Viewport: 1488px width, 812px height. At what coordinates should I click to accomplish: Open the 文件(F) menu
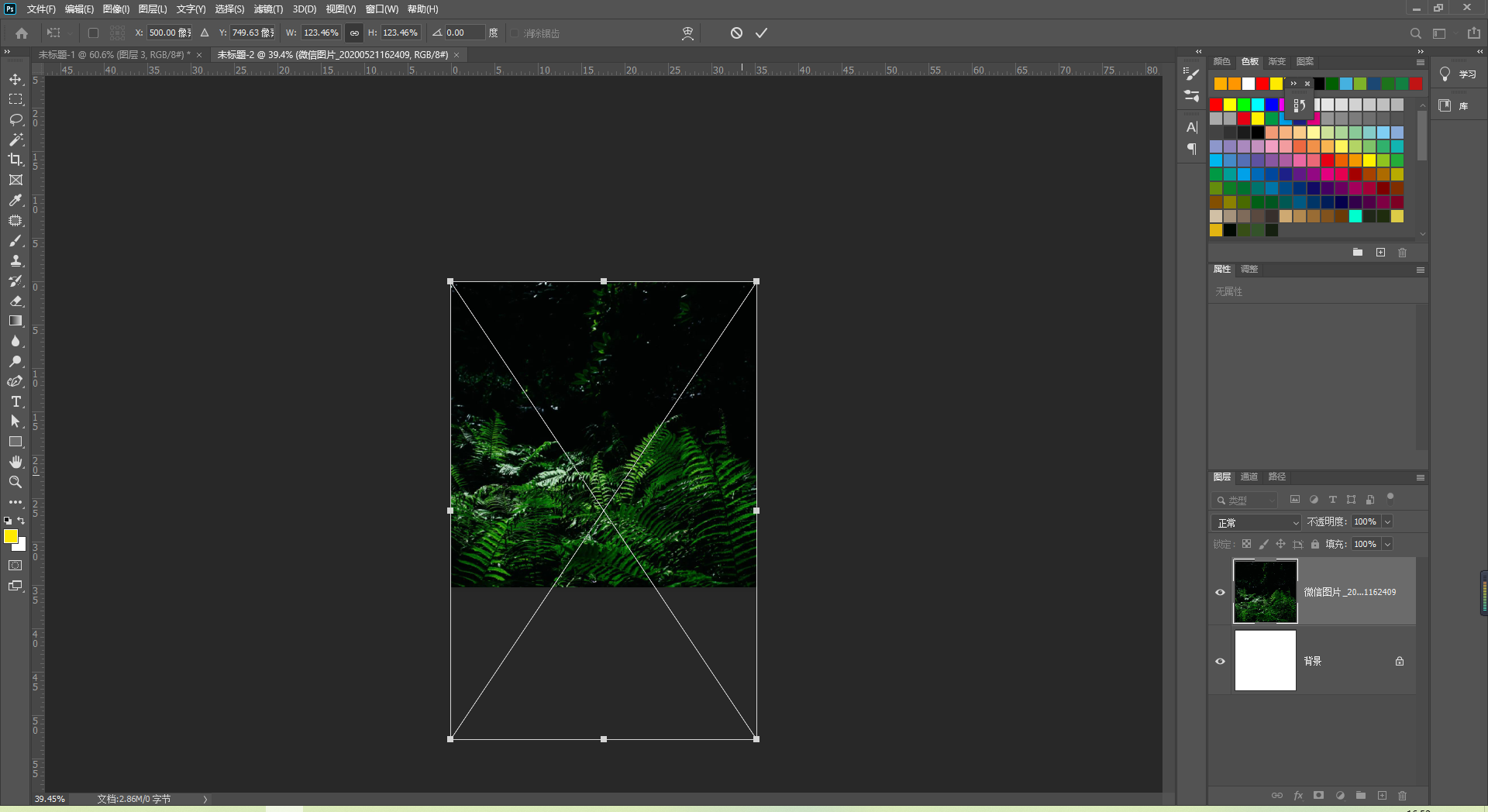click(x=41, y=9)
